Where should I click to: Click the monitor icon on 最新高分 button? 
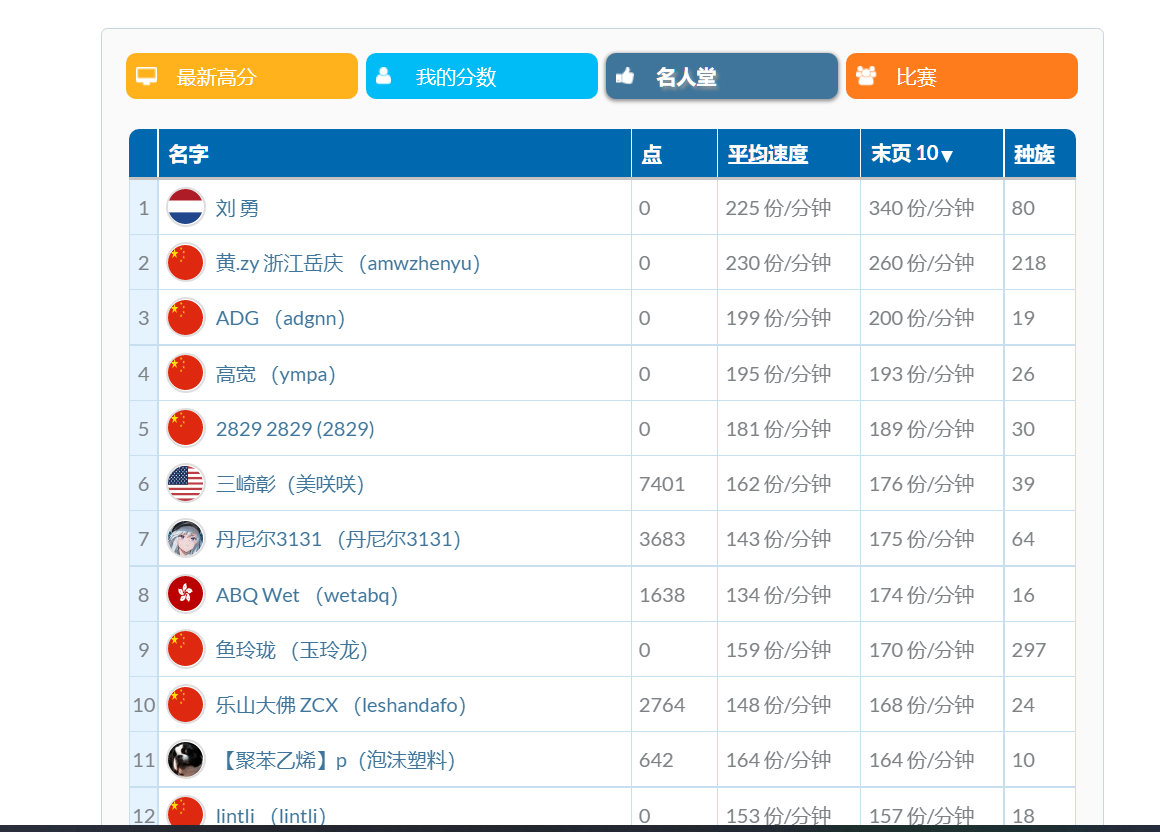(146, 75)
